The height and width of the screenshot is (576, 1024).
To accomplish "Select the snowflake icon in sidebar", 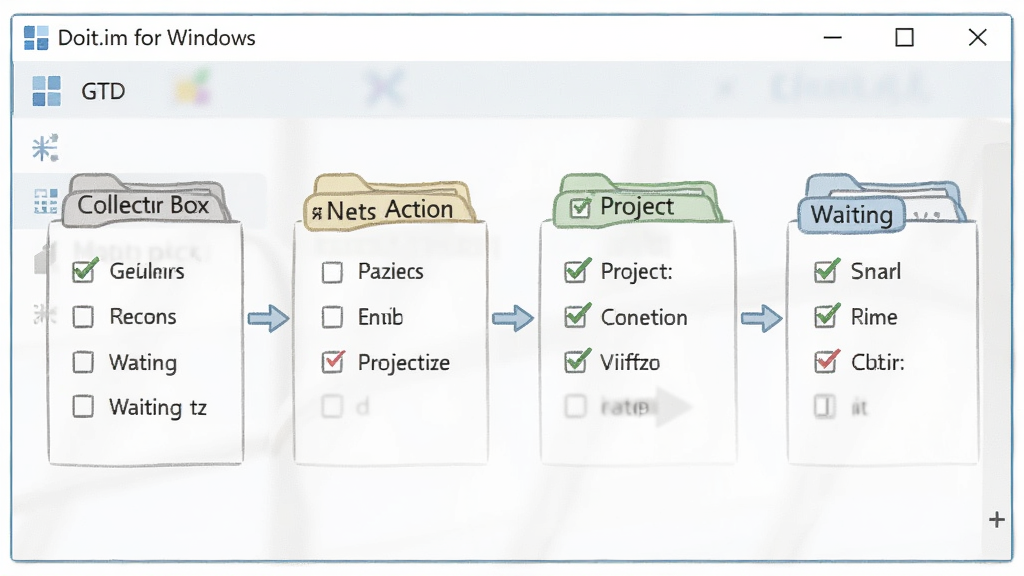I will (x=45, y=148).
